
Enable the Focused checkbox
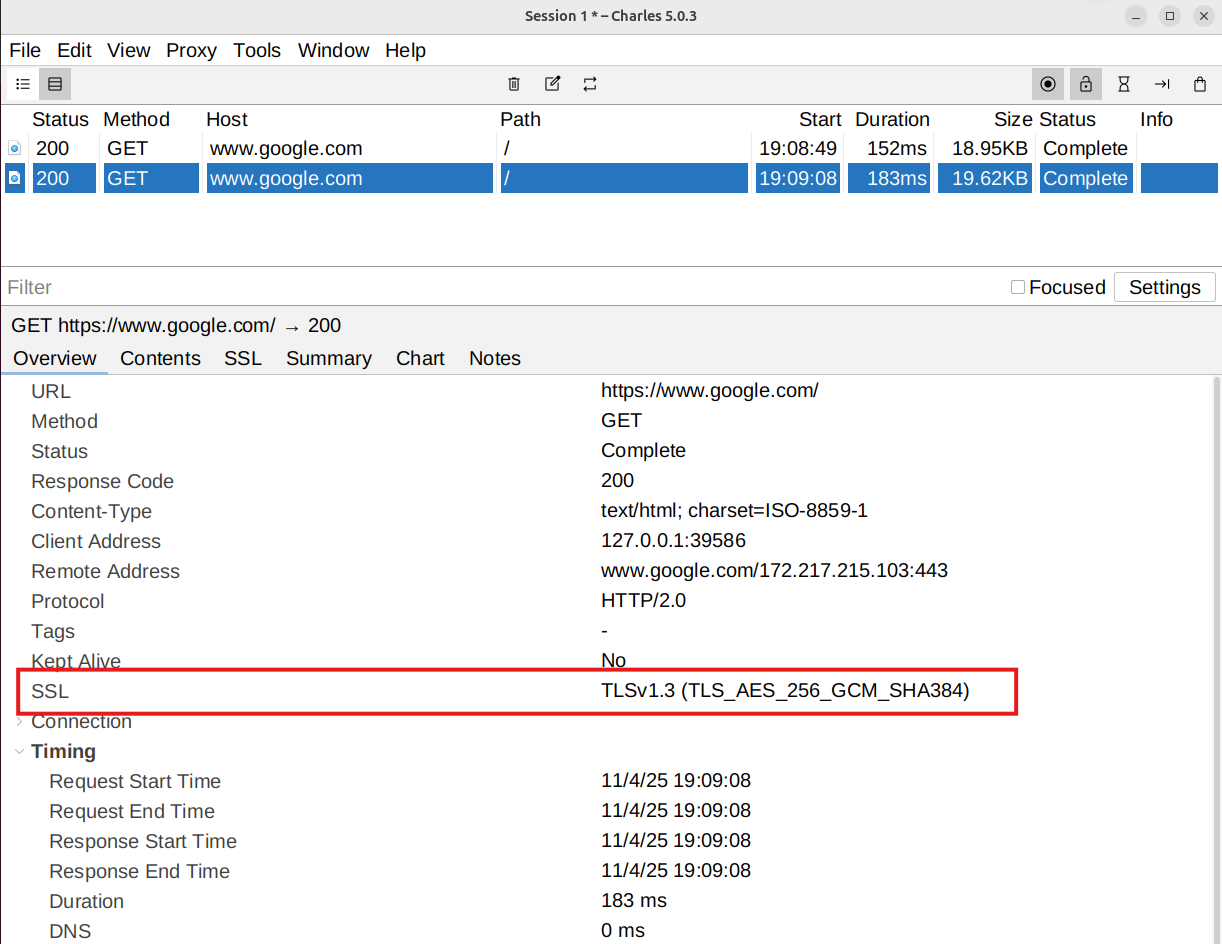pyautogui.click(x=1018, y=287)
